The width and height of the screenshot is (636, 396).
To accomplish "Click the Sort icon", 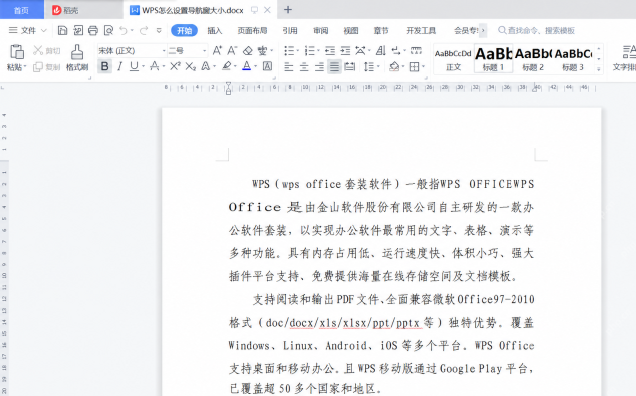I will click(x=380, y=50).
